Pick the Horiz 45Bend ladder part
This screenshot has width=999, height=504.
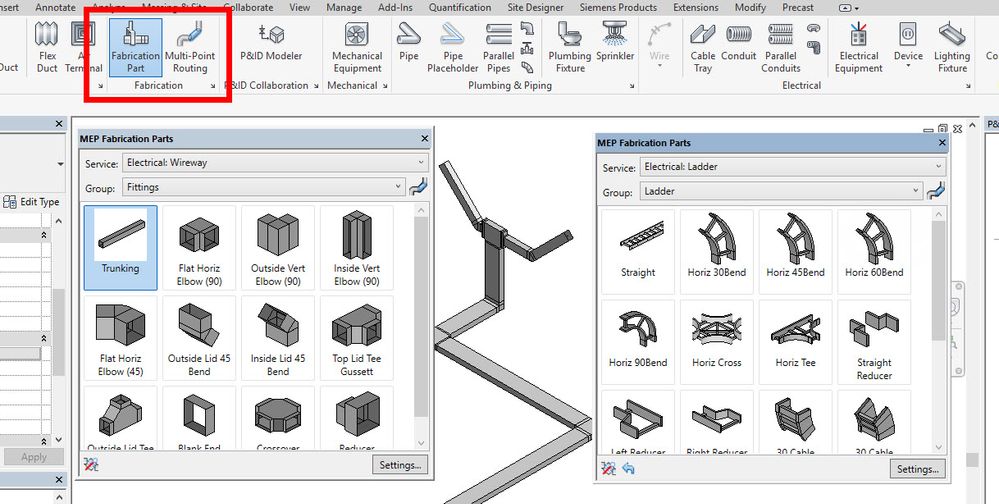tap(796, 252)
